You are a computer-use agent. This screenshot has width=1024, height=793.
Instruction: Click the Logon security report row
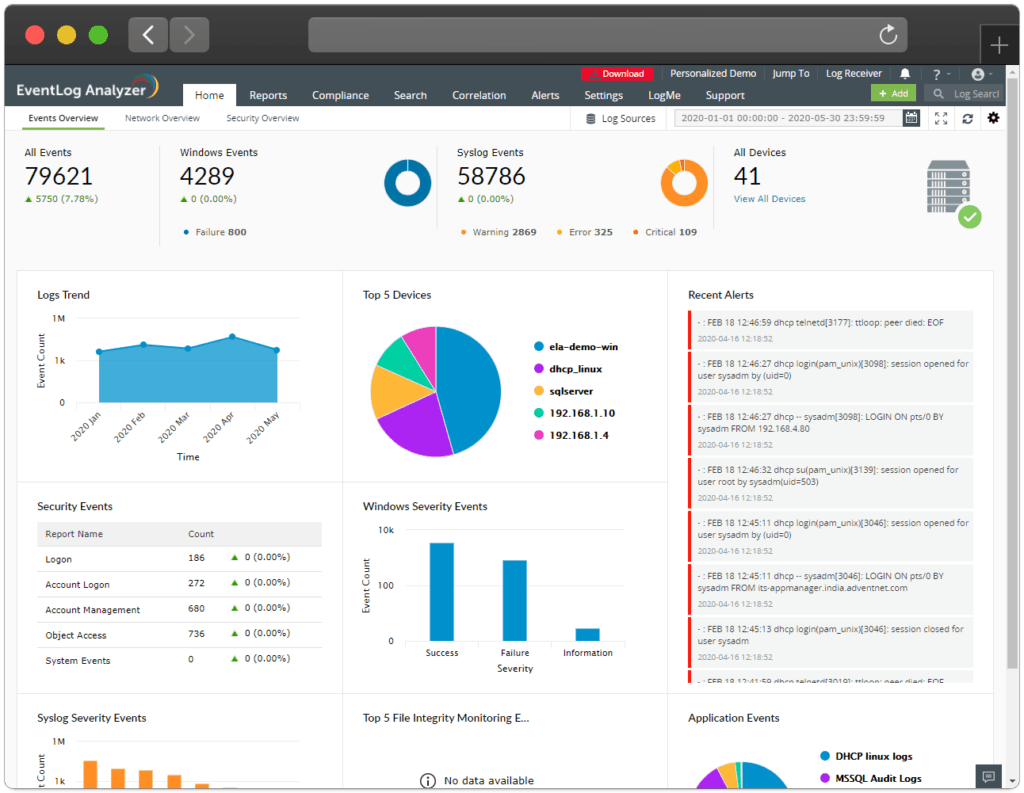180,558
